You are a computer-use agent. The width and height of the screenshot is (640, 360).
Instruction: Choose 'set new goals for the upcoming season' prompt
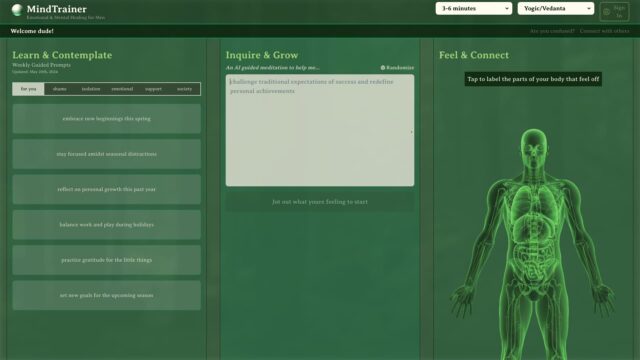click(107, 295)
